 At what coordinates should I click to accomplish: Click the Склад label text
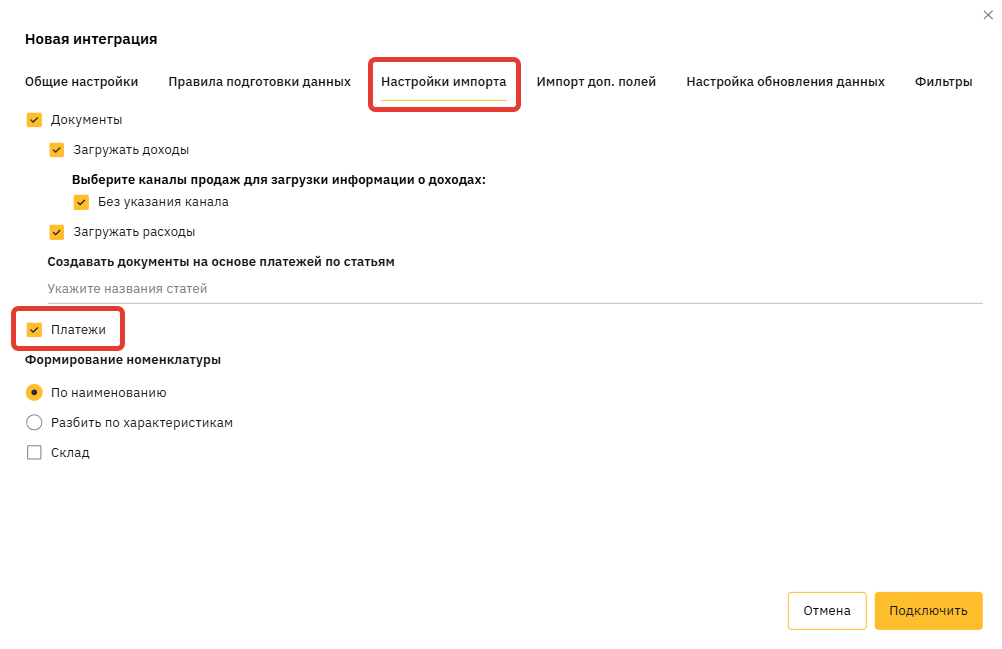pyautogui.click(x=70, y=453)
